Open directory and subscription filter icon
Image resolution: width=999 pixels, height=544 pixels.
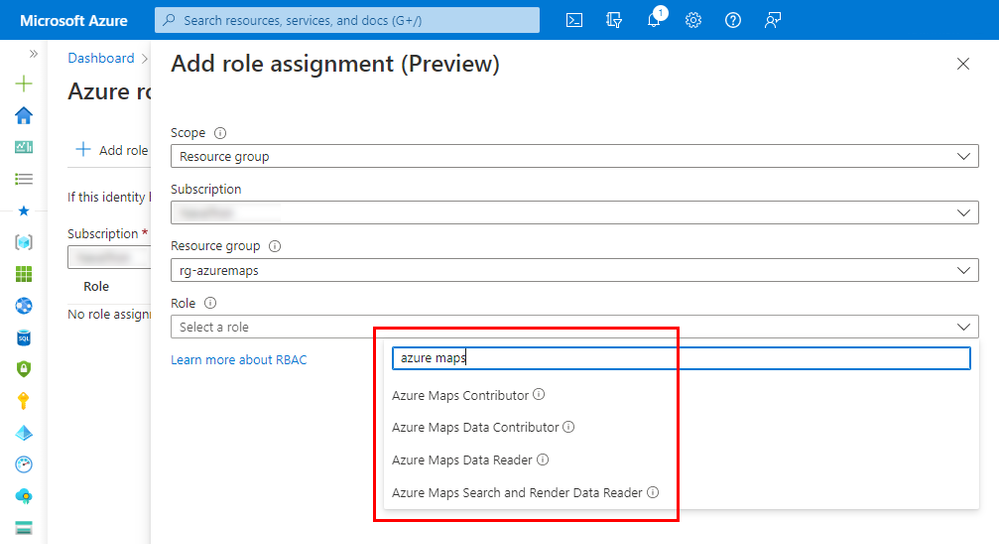tap(614, 20)
